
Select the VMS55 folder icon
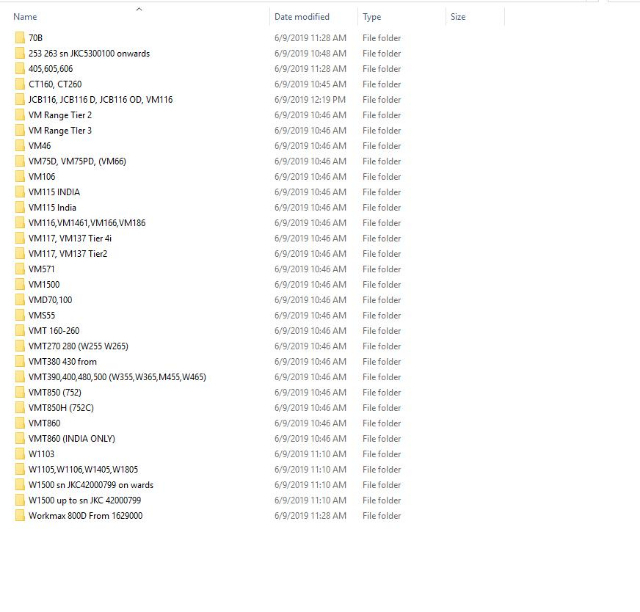pos(20,315)
